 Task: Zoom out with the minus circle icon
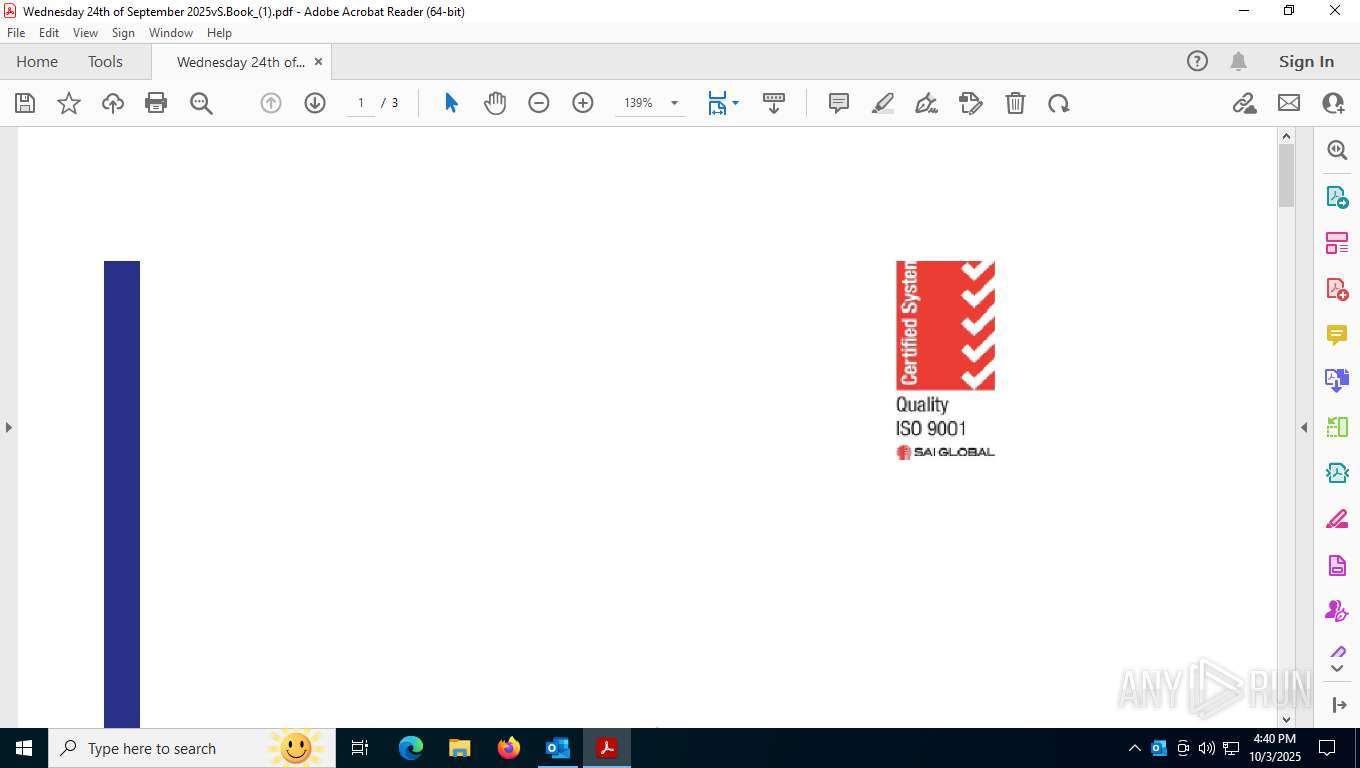coord(539,103)
